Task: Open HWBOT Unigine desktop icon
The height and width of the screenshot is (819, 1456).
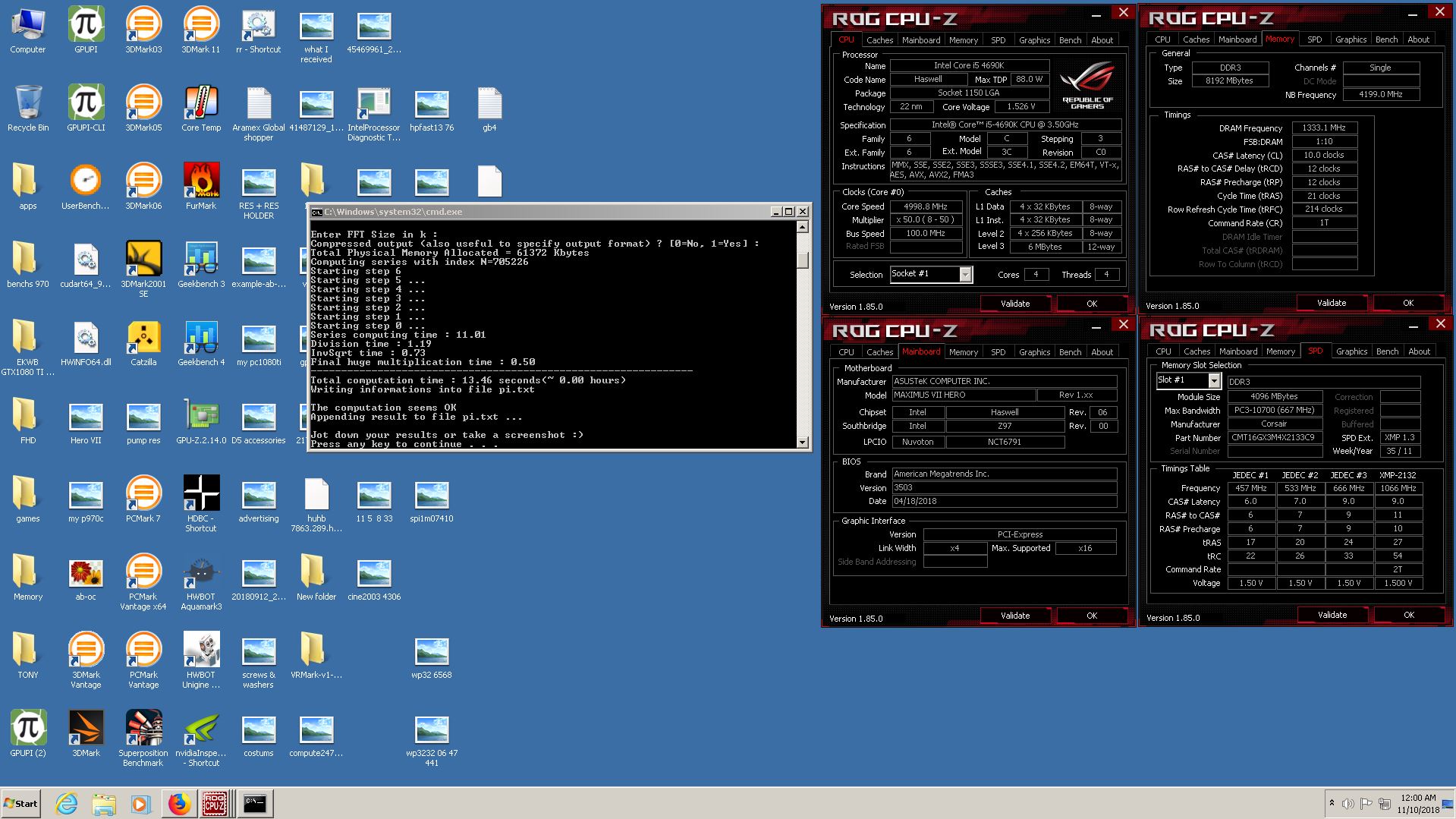Action: (201, 660)
